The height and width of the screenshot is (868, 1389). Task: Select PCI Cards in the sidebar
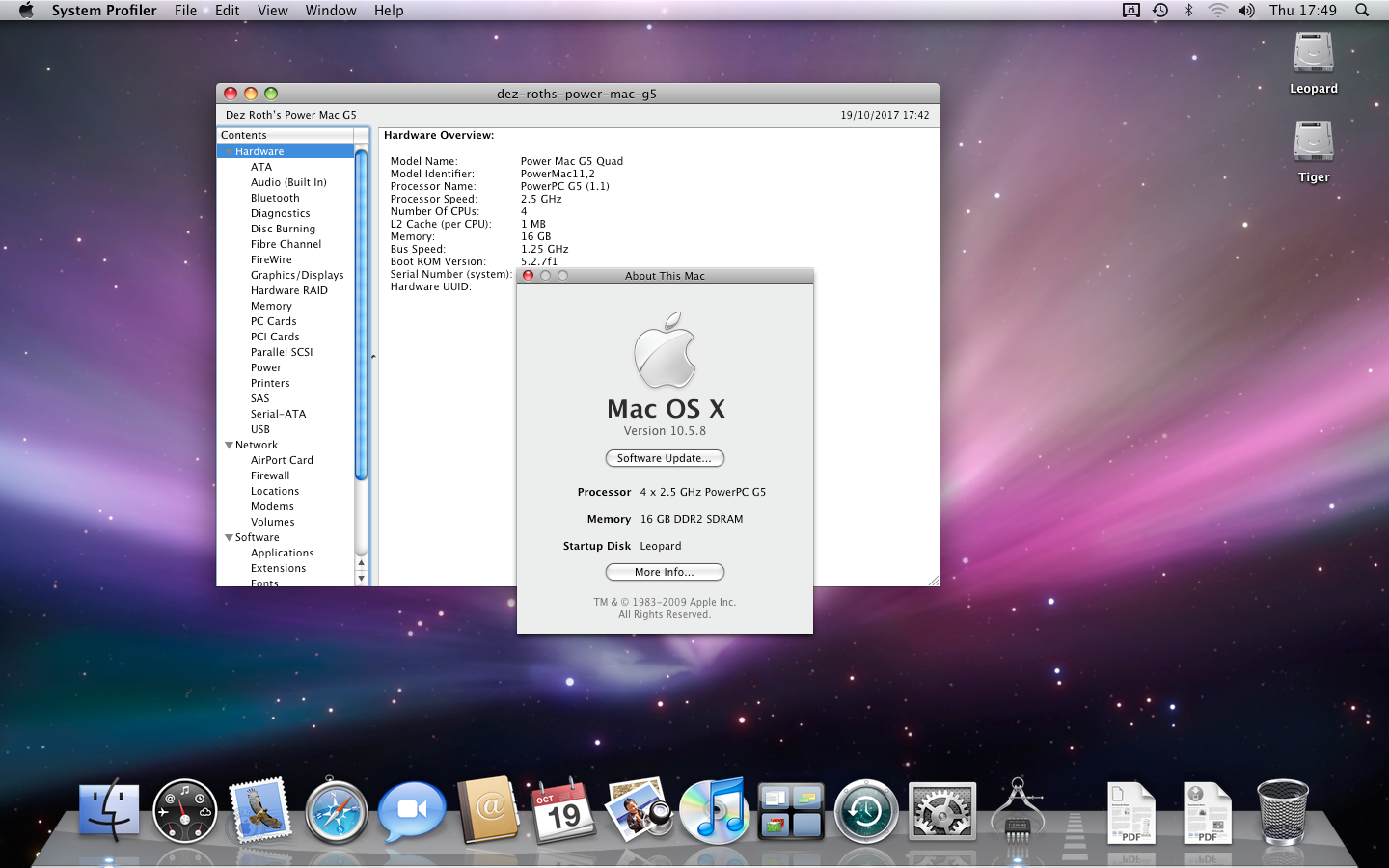275,337
